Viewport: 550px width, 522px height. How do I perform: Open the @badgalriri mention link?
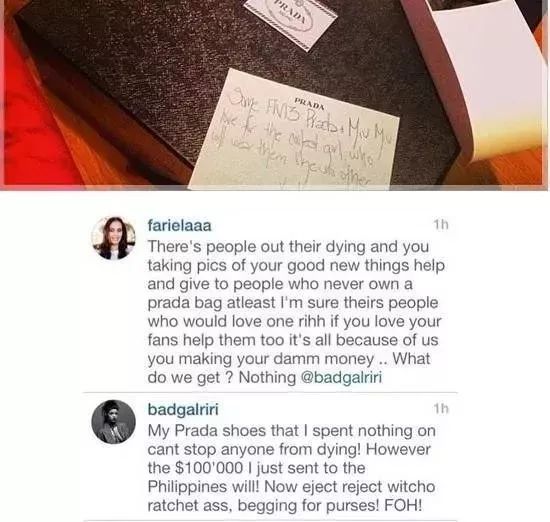pos(341,377)
